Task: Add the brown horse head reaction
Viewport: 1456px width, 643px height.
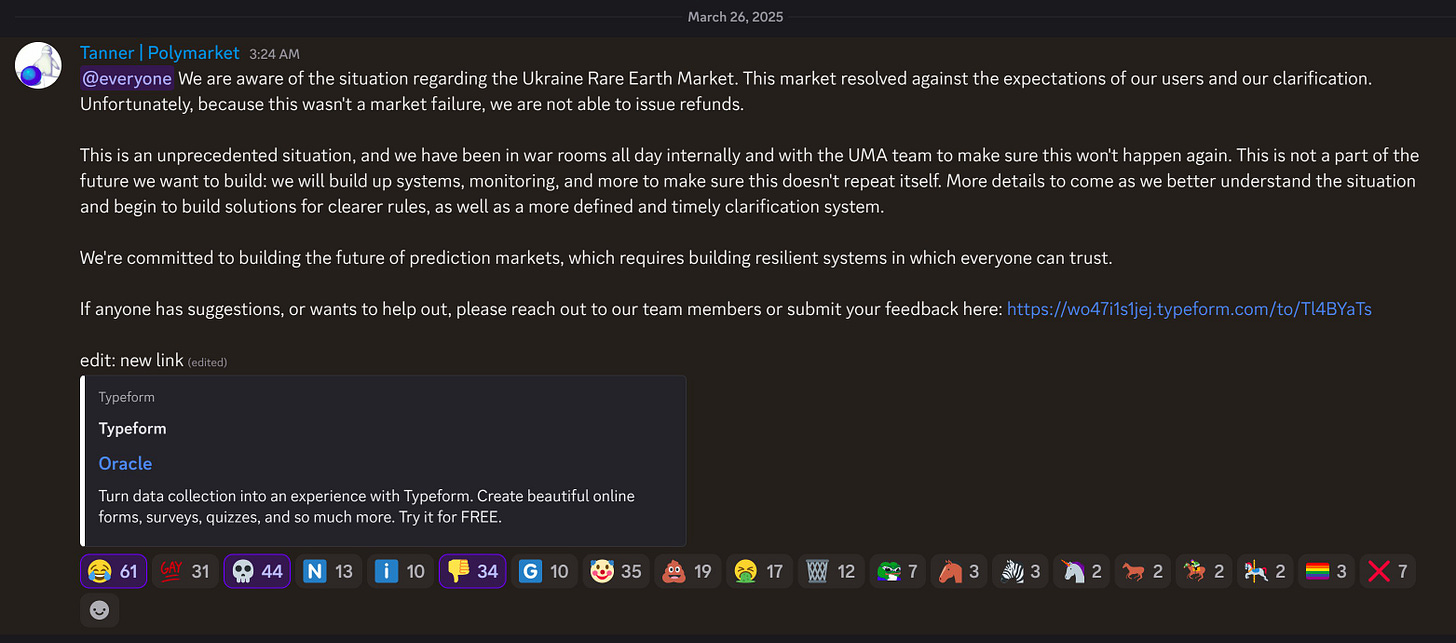Action: (x=959, y=571)
